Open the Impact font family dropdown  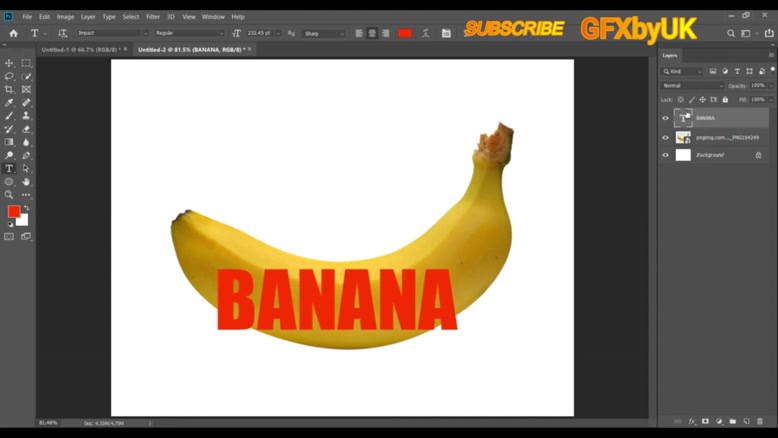[x=112, y=33]
